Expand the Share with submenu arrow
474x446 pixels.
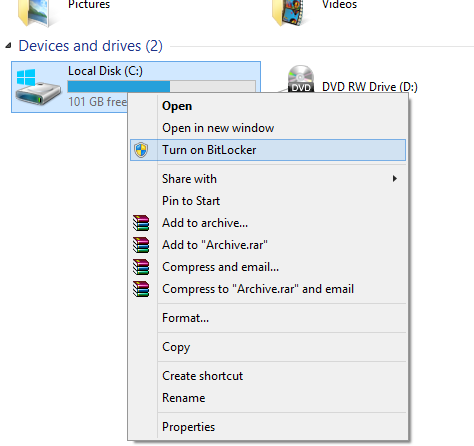point(395,179)
